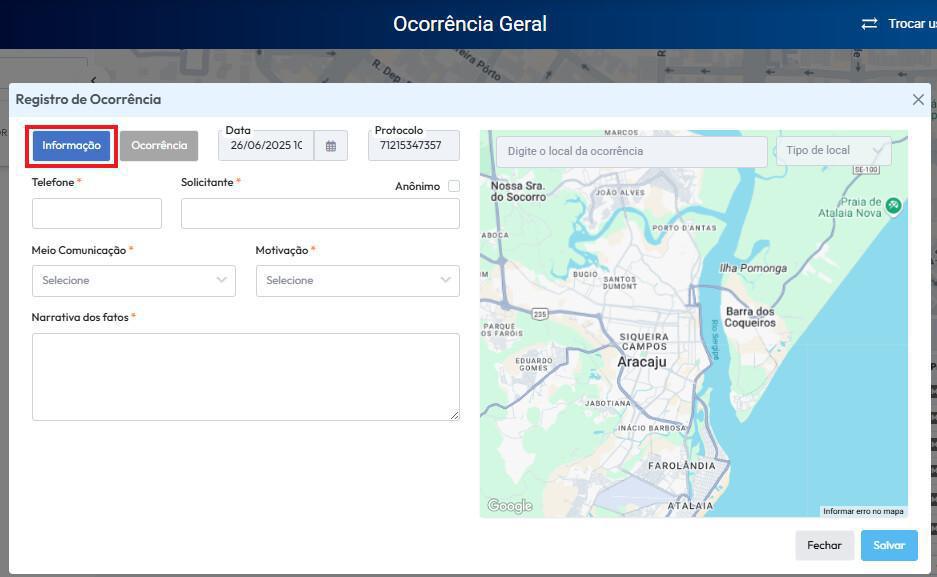The height and width of the screenshot is (577, 937).
Task: Click the Barra dos Coqueiros map label
Action: point(750,317)
